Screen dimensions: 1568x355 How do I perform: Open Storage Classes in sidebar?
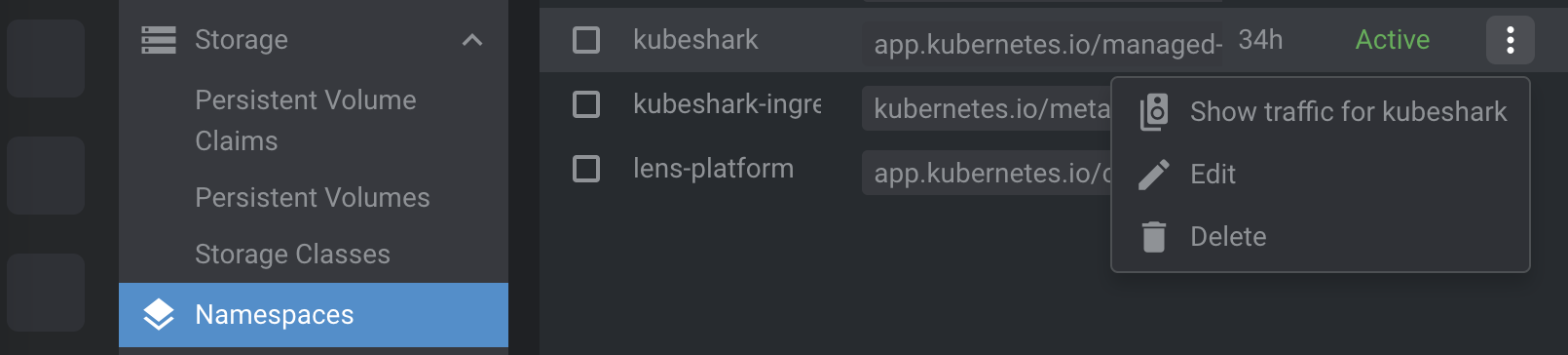click(x=292, y=255)
